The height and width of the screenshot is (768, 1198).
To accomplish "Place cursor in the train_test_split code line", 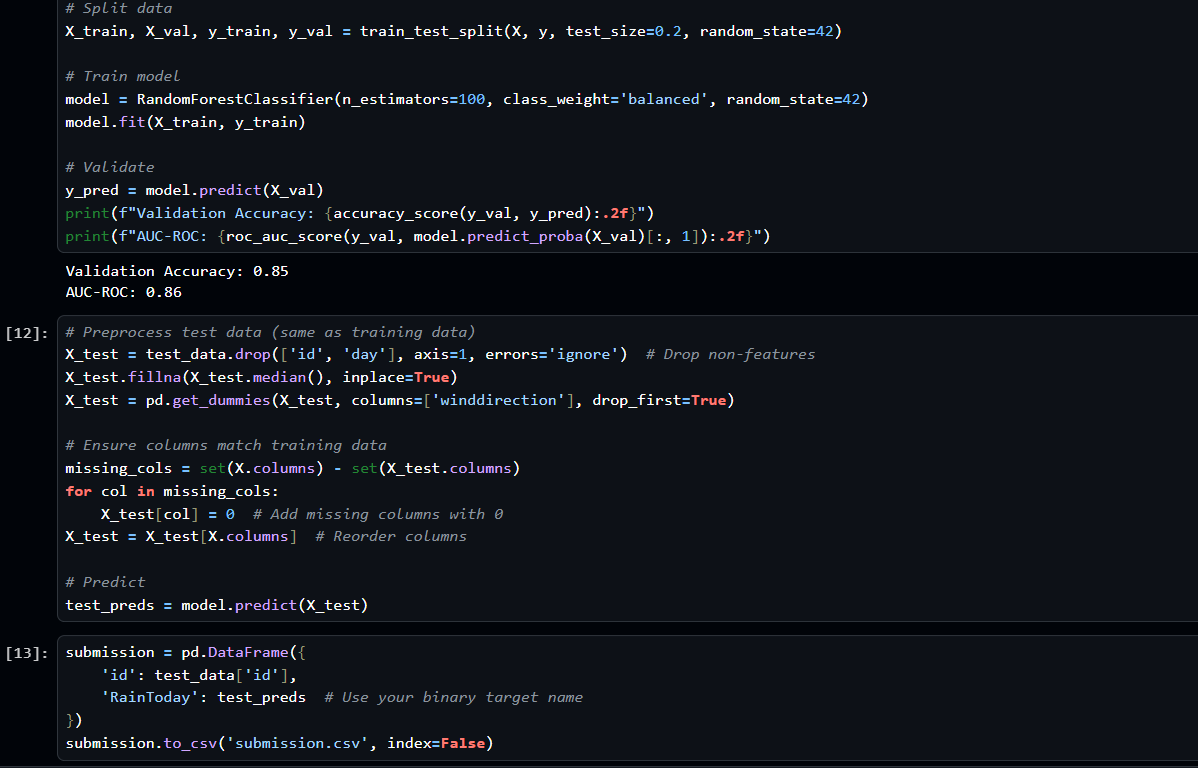I will pyautogui.click(x=453, y=31).
